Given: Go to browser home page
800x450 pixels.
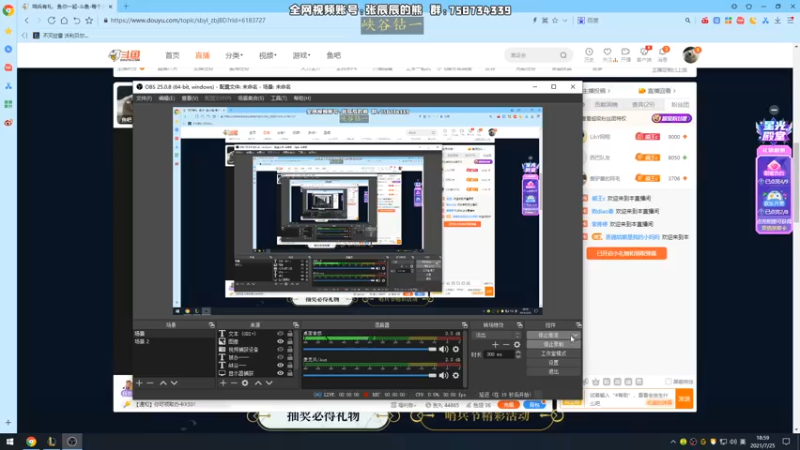Looking at the screenshot, I should coord(64,20).
